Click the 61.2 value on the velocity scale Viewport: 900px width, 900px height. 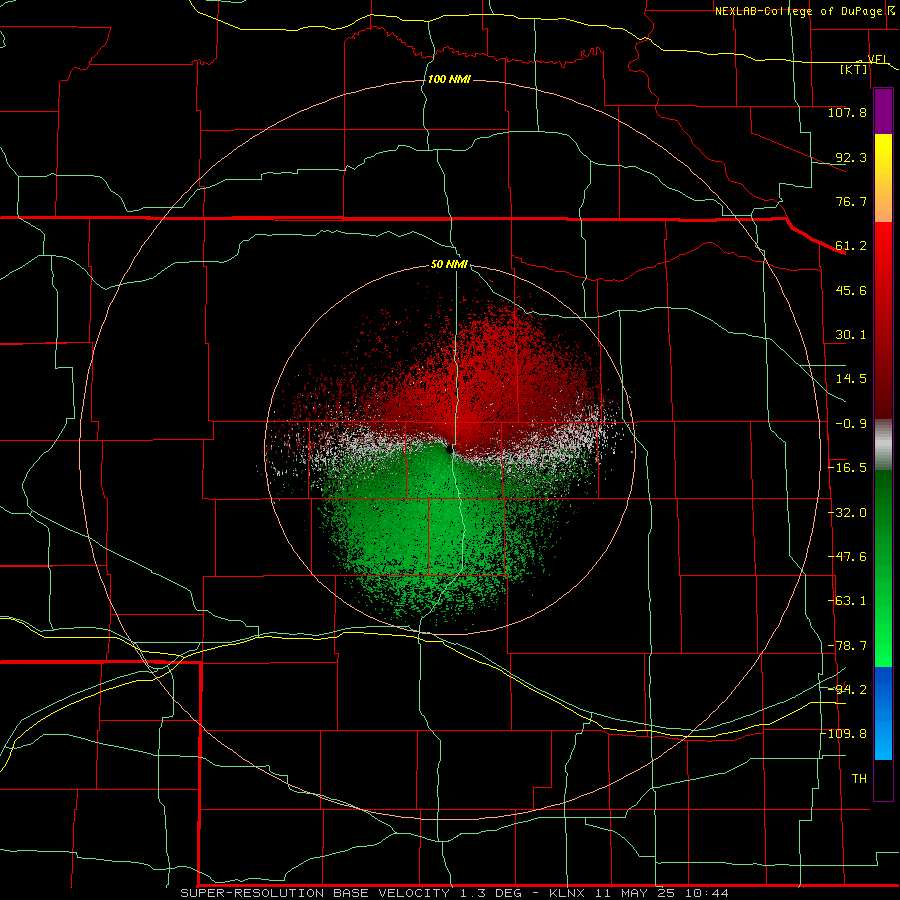click(x=851, y=246)
